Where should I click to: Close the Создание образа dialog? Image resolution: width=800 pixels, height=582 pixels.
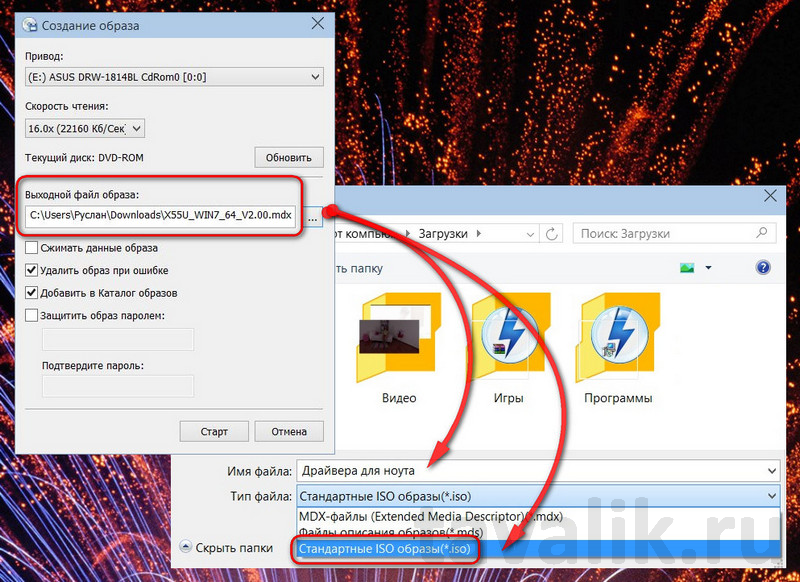318,23
